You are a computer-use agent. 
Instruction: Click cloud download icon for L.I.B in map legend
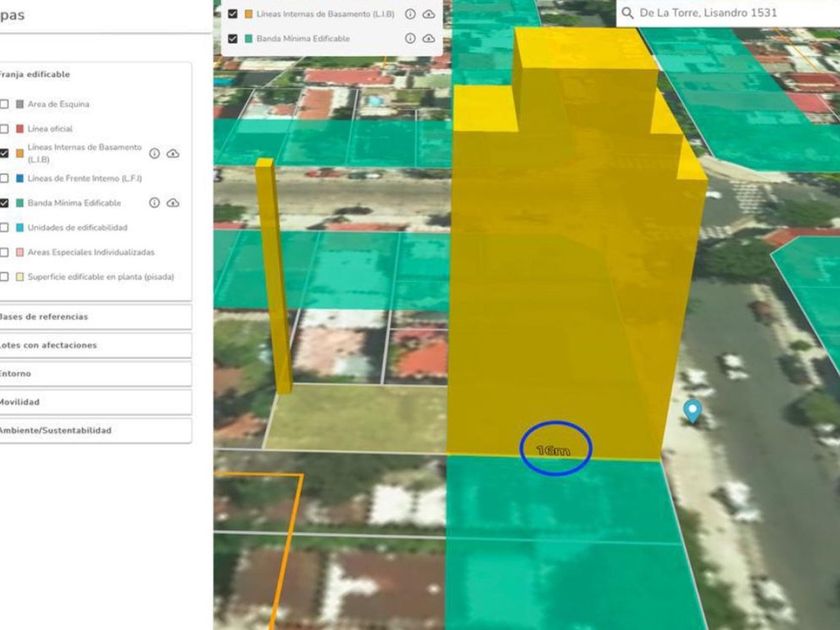(429, 14)
